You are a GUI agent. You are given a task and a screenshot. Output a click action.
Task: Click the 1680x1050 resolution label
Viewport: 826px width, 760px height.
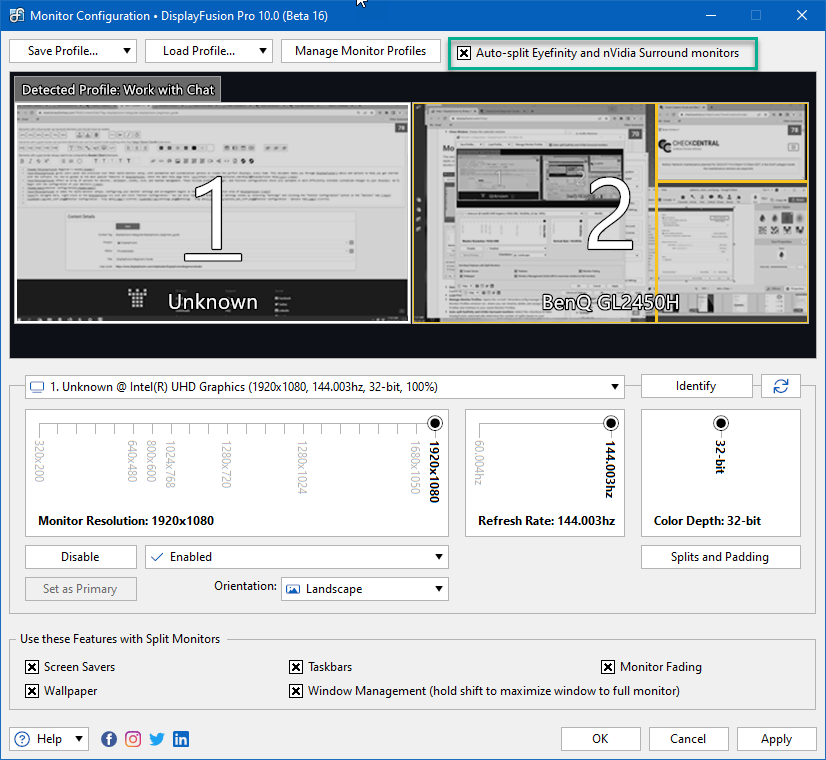[415, 468]
